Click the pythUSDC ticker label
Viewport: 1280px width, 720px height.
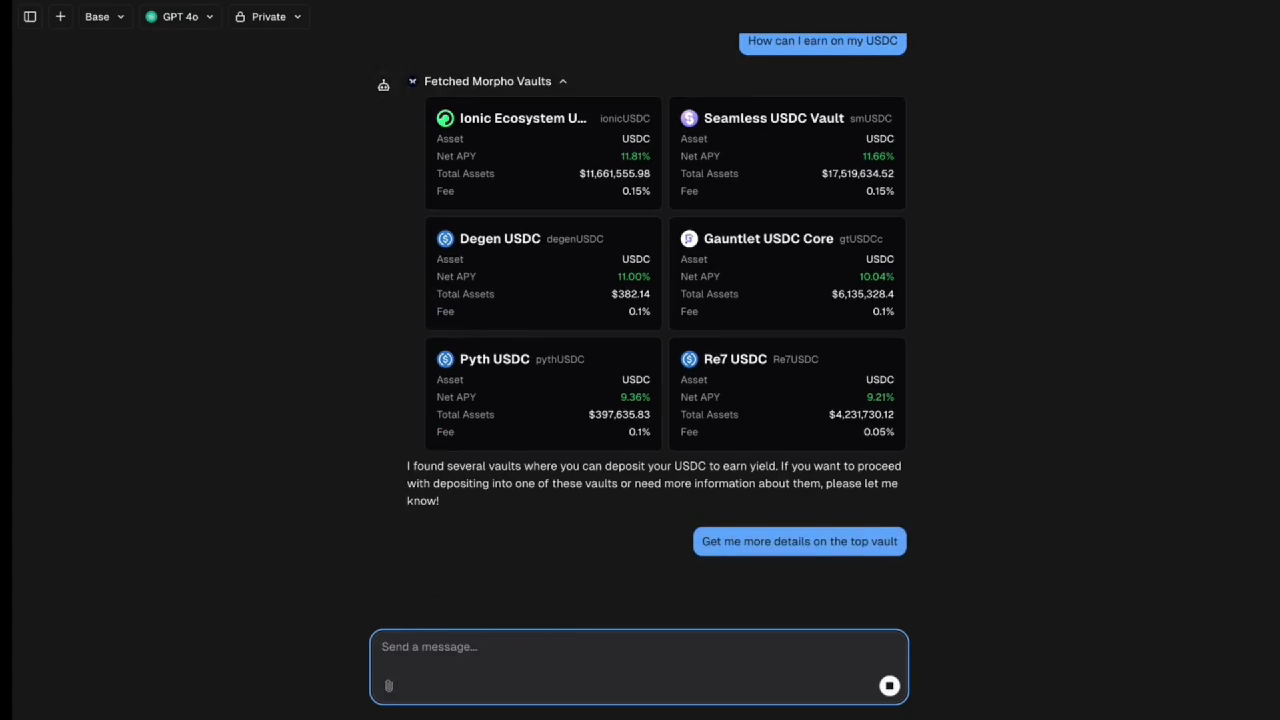click(560, 359)
